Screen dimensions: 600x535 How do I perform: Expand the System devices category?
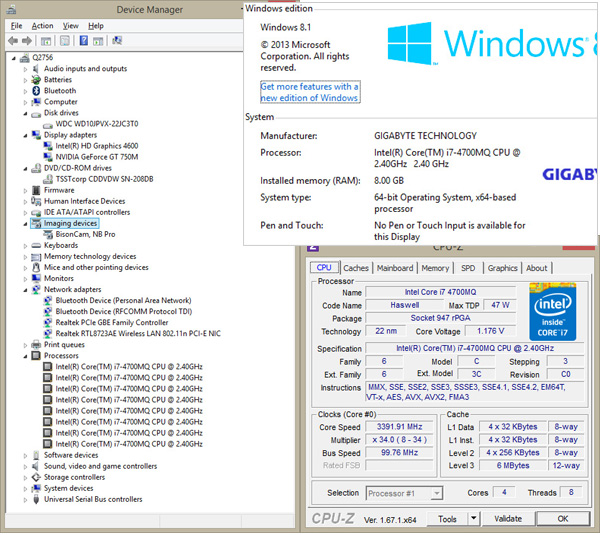pos(25,489)
